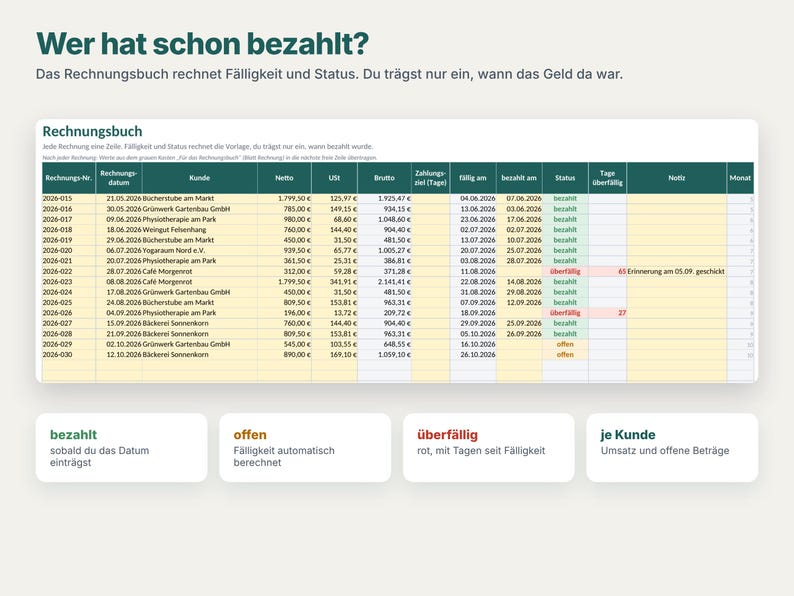The width and height of the screenshot is (794, 596).
Task: Click the 'bezahlt' feature card
Action: pyautogui.click(x=122, y=448)
